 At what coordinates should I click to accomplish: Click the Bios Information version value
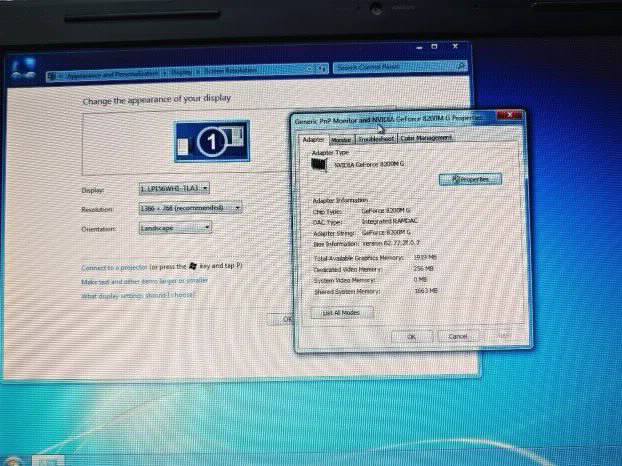391,243
